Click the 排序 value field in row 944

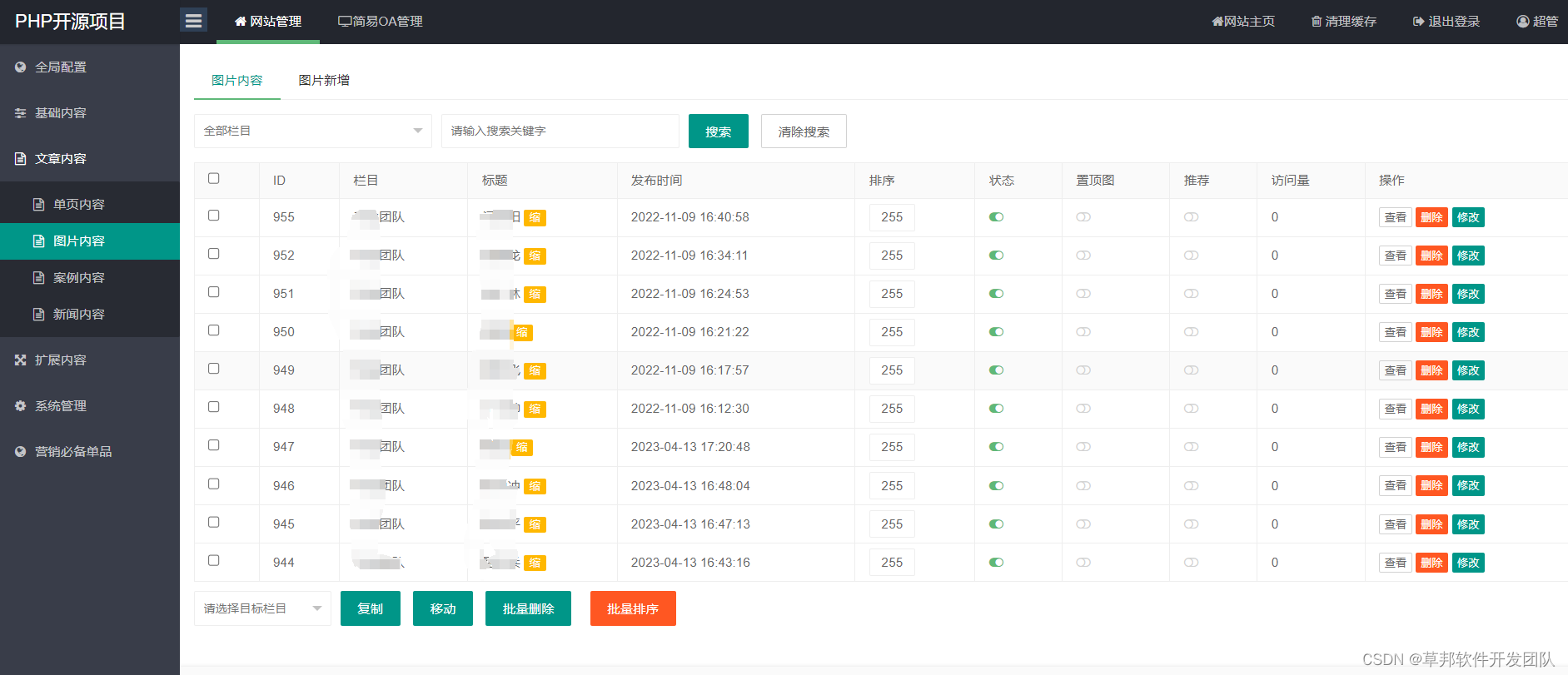pyautogui.click(x=892, y=563)
